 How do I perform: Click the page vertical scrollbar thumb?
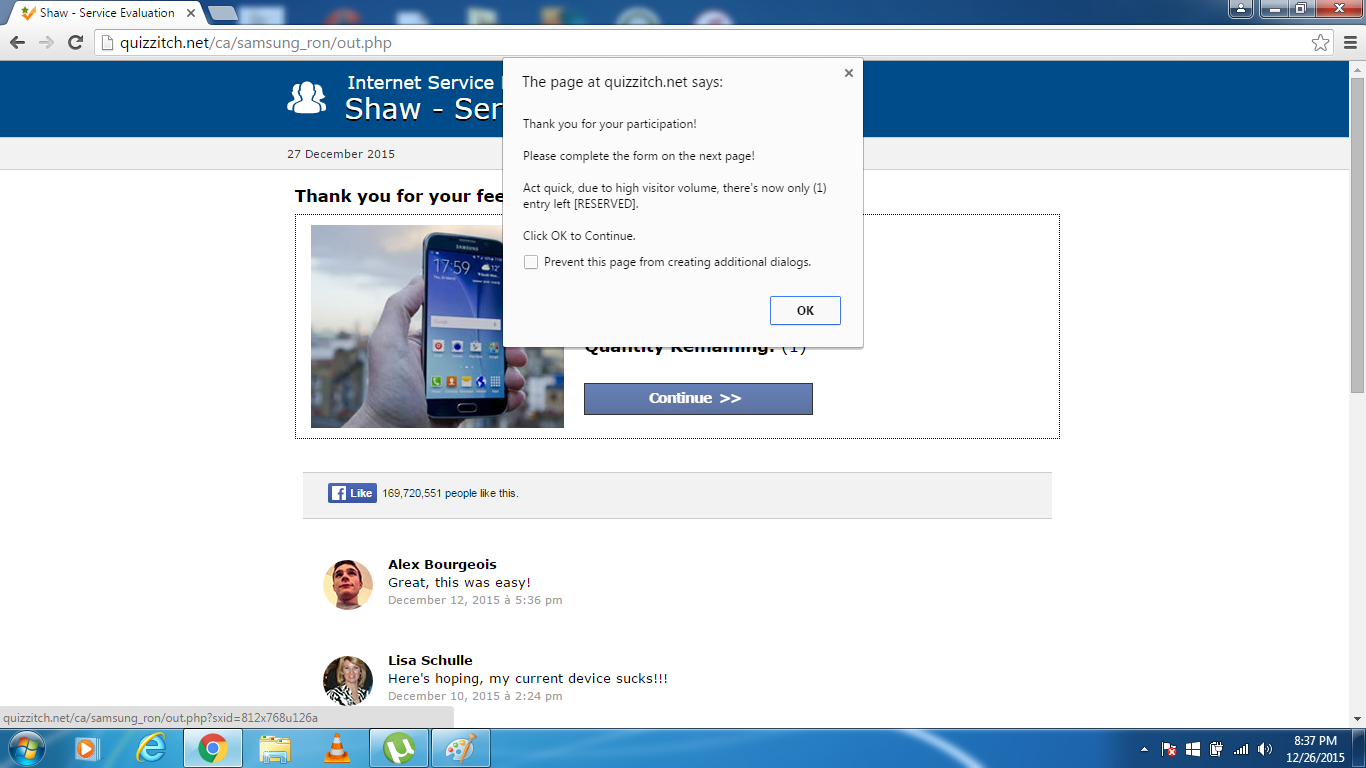(x=1357, y=235)
